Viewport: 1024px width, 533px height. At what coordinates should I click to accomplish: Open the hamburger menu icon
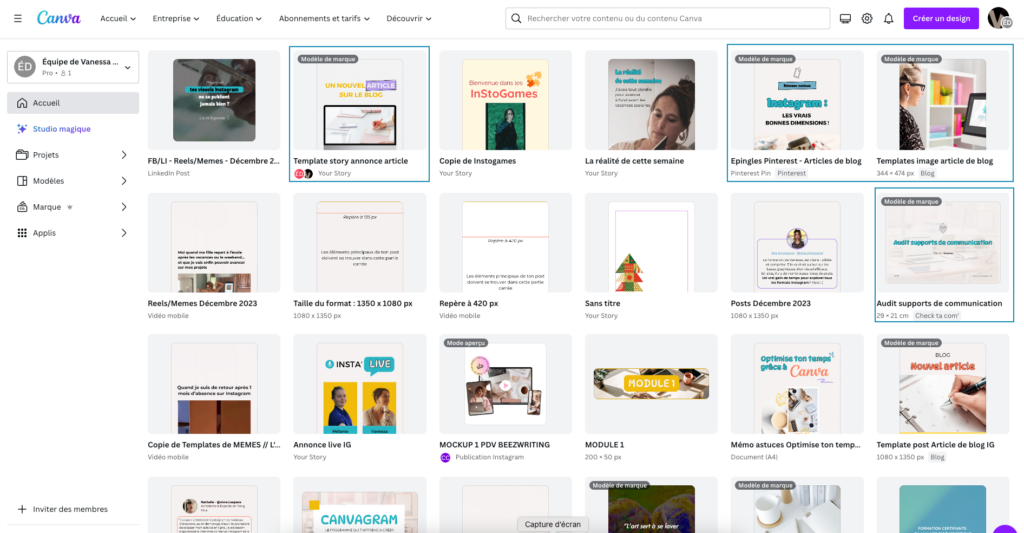click(x=18, y=18)
